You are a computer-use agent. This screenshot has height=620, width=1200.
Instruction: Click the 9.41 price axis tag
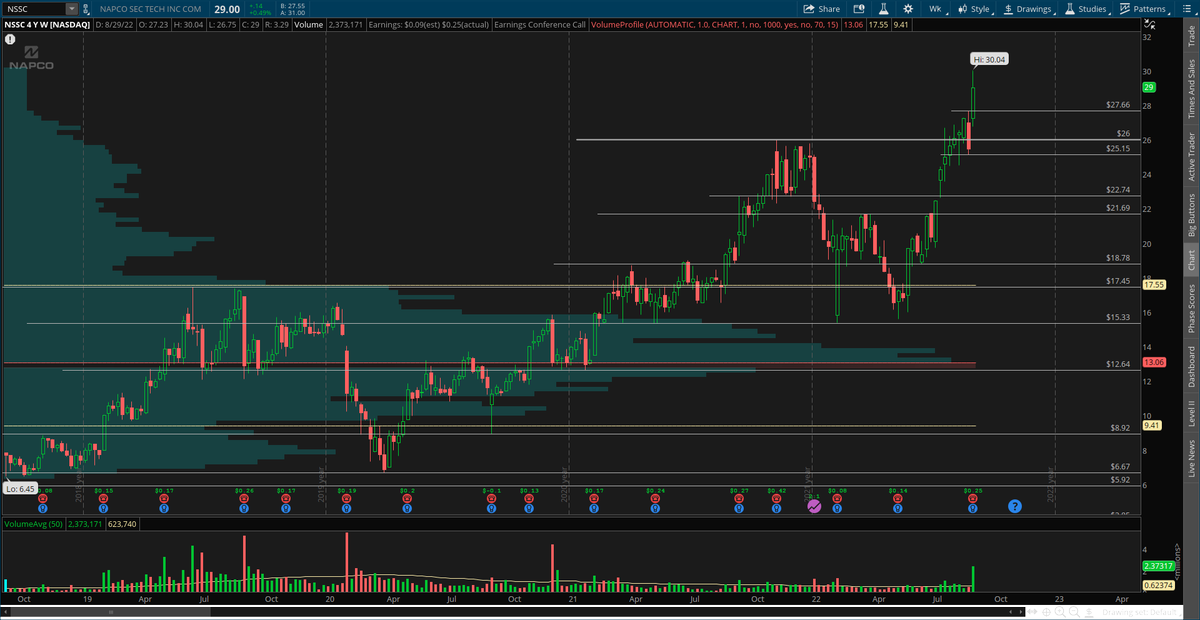[x=1151, y=425]
